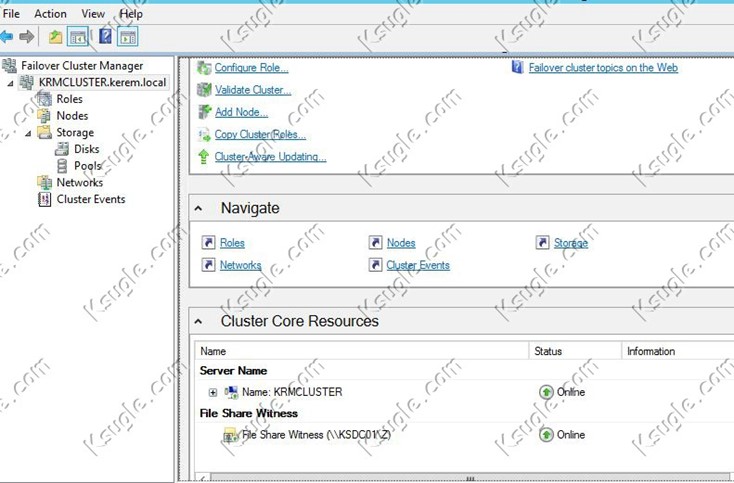The image size is (734, 483).
Task: Open the Validate Cluster link
Action: pyautogui.click(x=253, y=90)
